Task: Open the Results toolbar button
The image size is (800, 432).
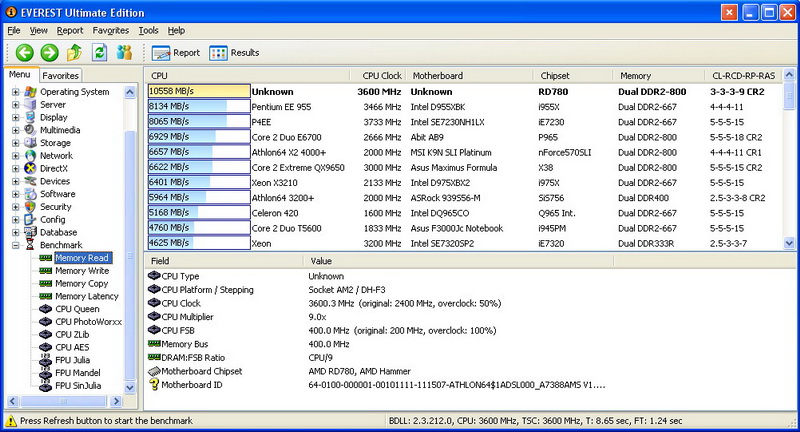Action: pyautogui.click(x=234, y=53)
